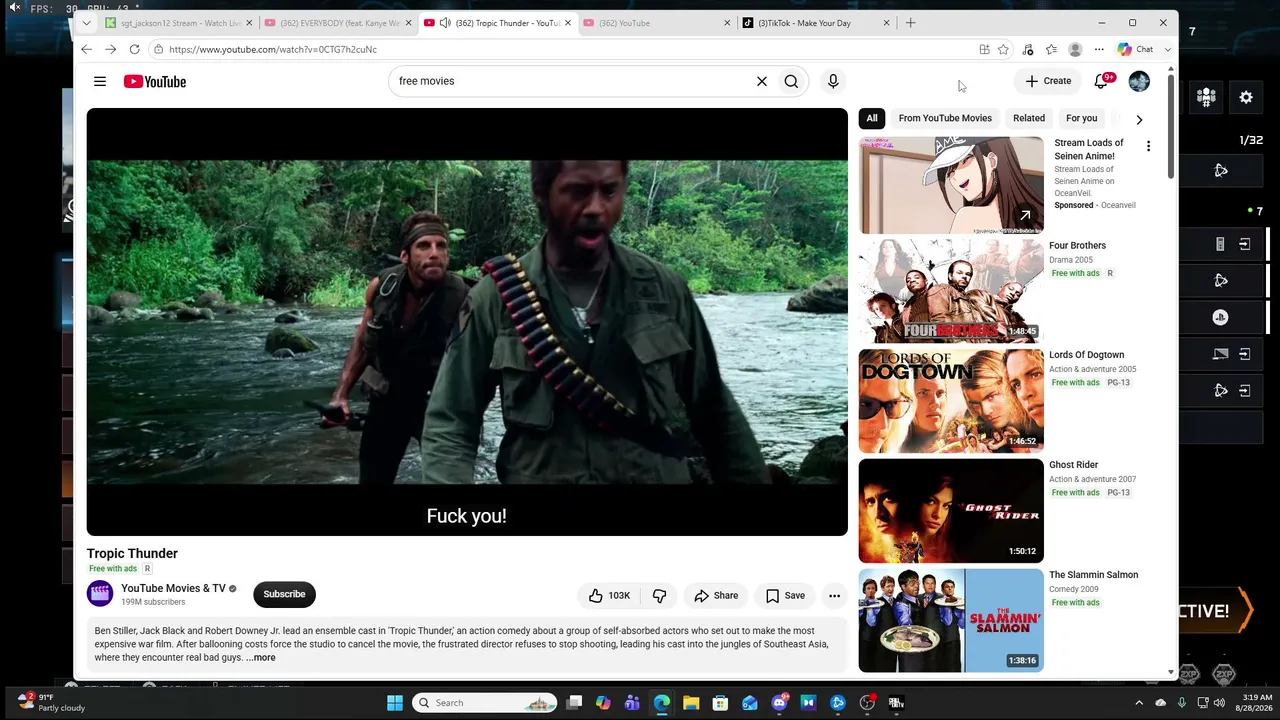Select the 'All' filter chip
This screenshot has width=1280, height=720.
(x=872, y=118)
